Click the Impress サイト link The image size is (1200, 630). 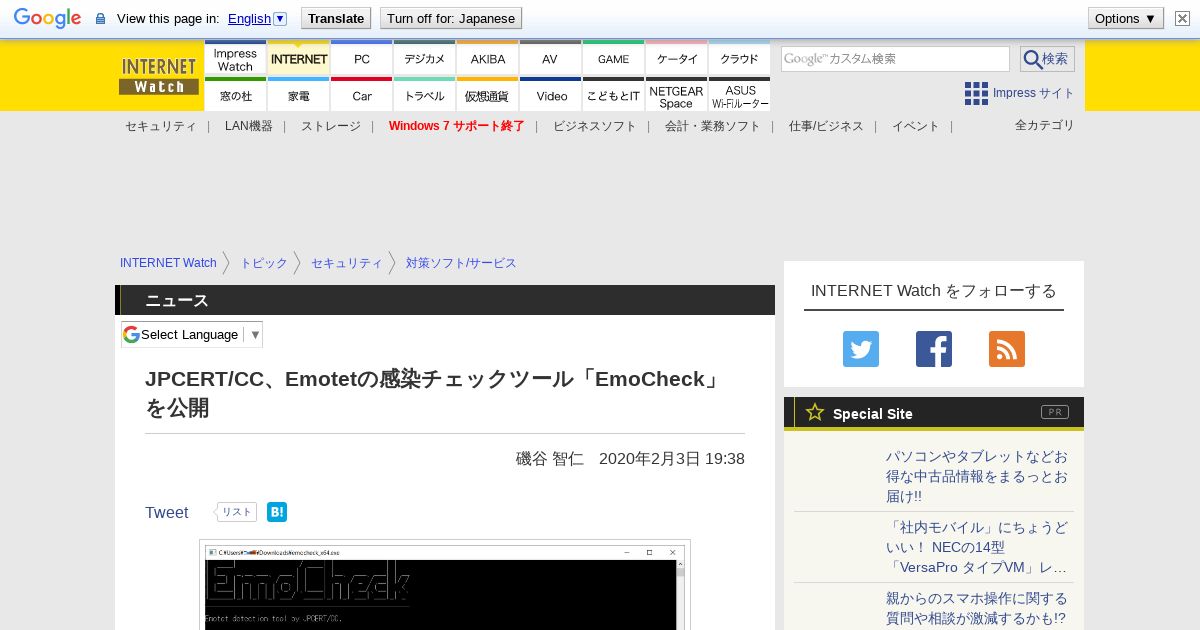click(x=1034, y=93)
